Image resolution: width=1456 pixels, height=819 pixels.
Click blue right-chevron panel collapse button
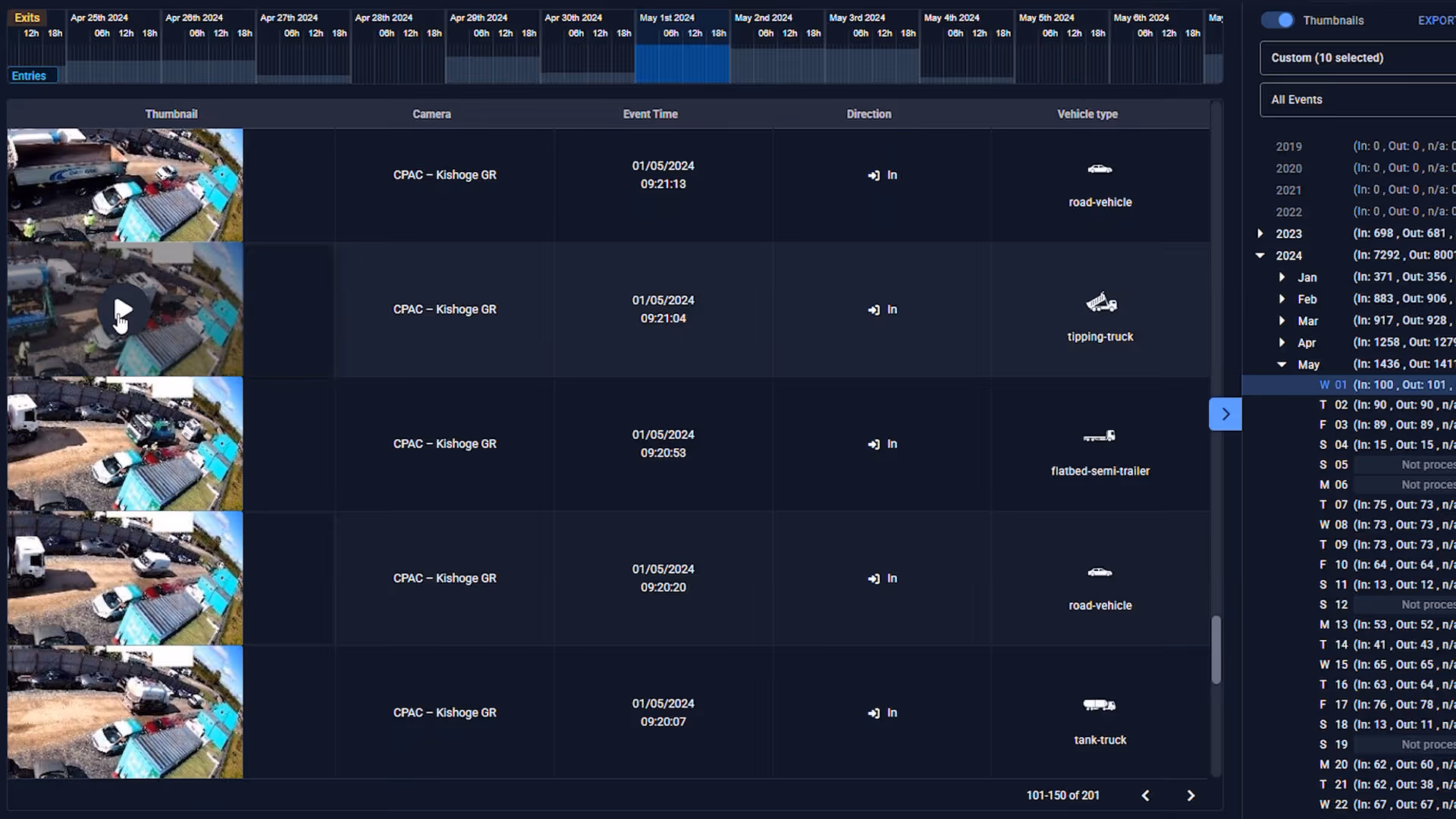coord(1225,414)
